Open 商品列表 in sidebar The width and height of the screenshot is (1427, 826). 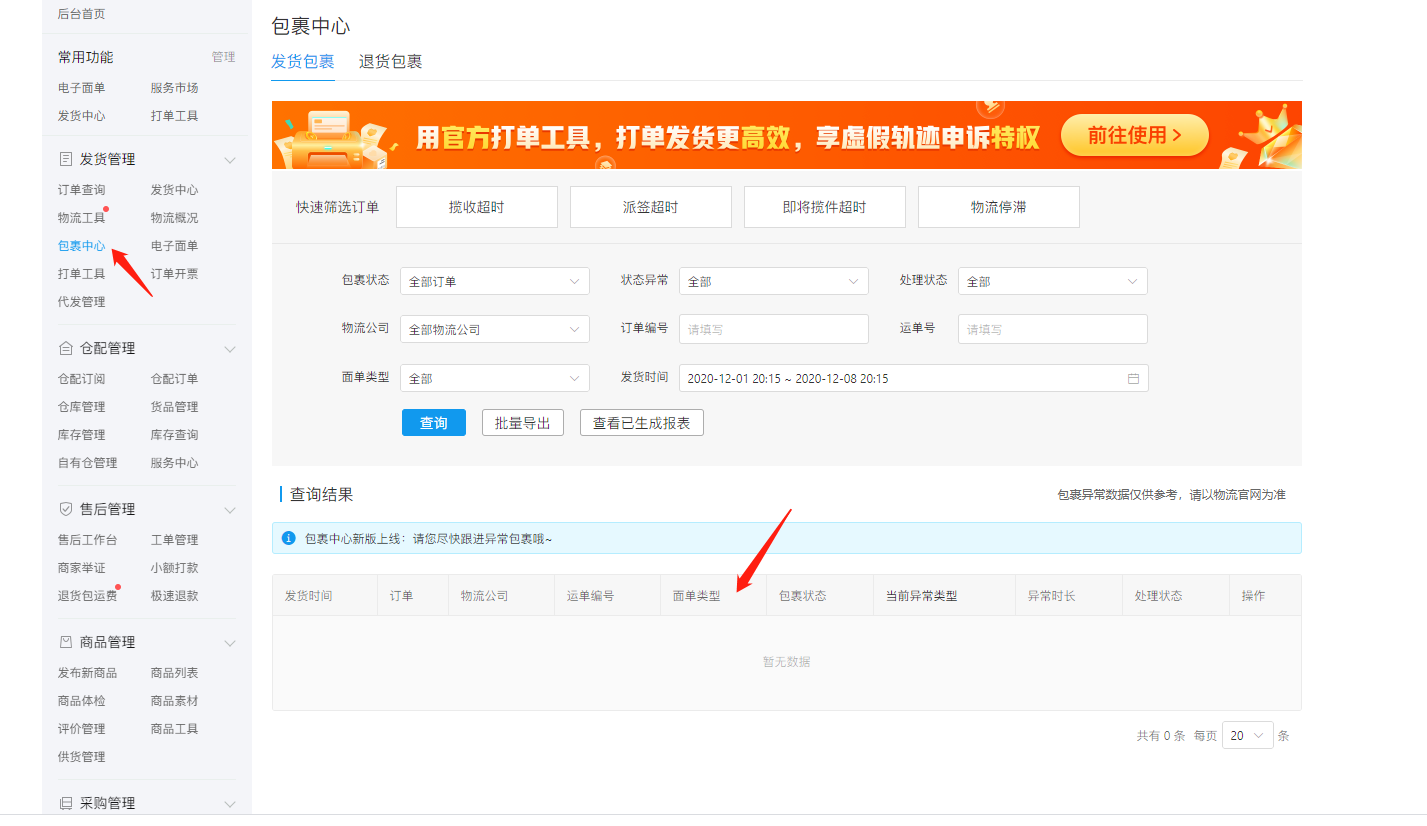[x=175, y=673]
